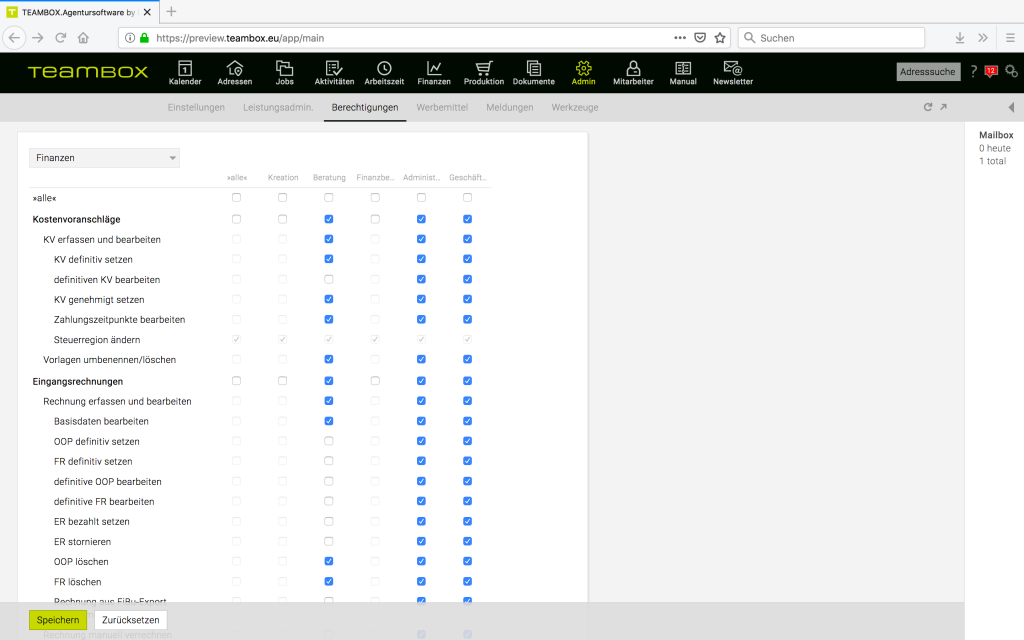Open view in new window arrow icon
Image resolution: width=1024 pixels, height=640 pixels.
coord(943,107)
